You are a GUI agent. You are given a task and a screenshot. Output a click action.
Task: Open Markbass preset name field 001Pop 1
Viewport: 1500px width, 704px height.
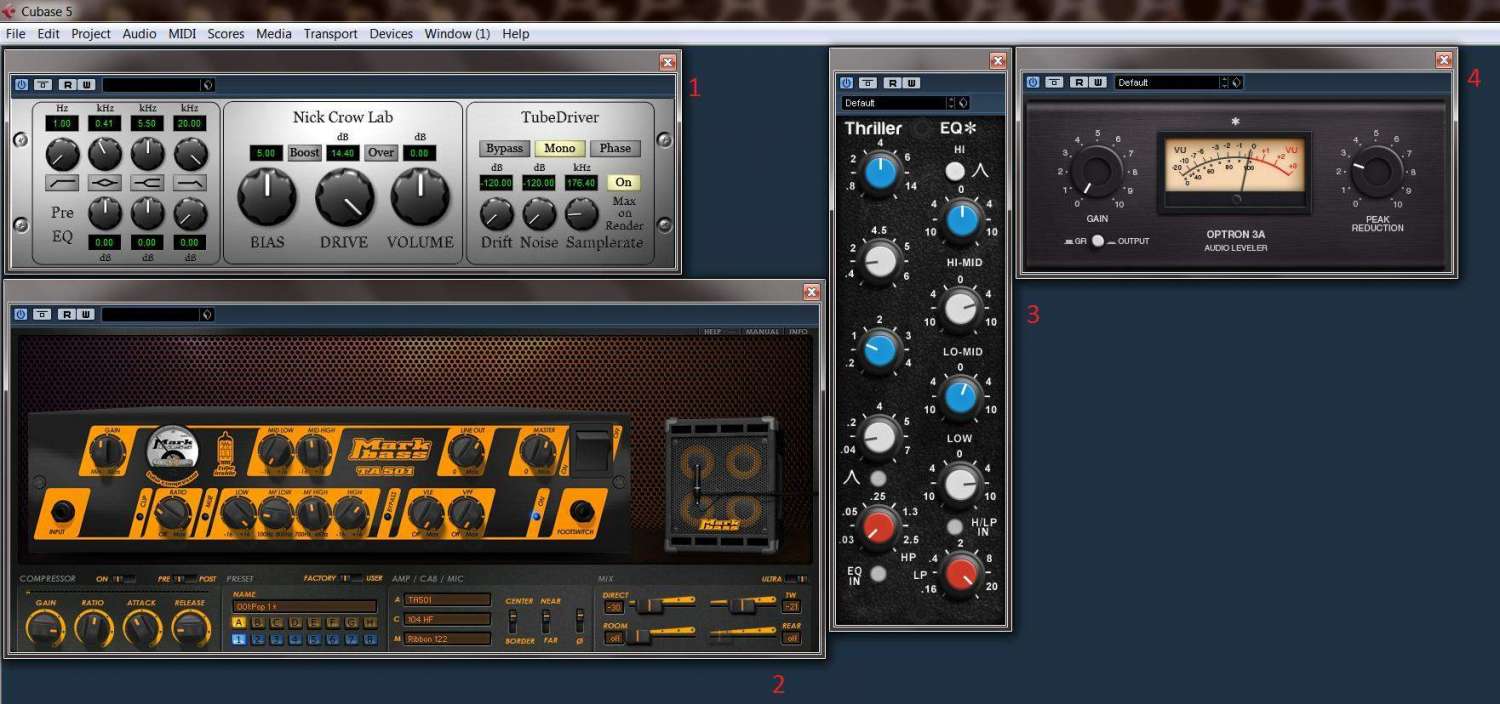pos(304,606)
